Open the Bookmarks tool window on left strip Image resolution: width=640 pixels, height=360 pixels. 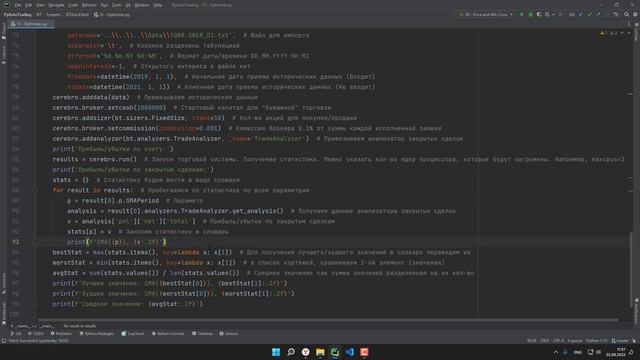pyautogui.click(x=4, y=312)
